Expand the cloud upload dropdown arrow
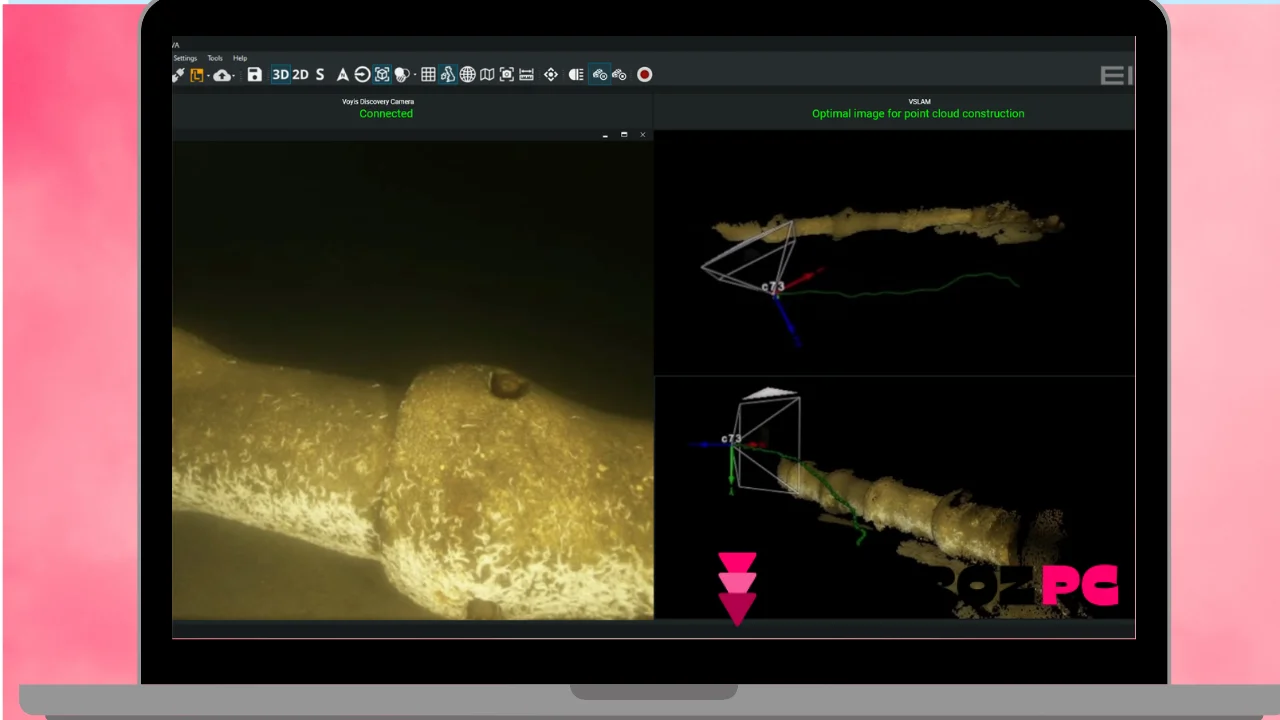 point(234,76)
